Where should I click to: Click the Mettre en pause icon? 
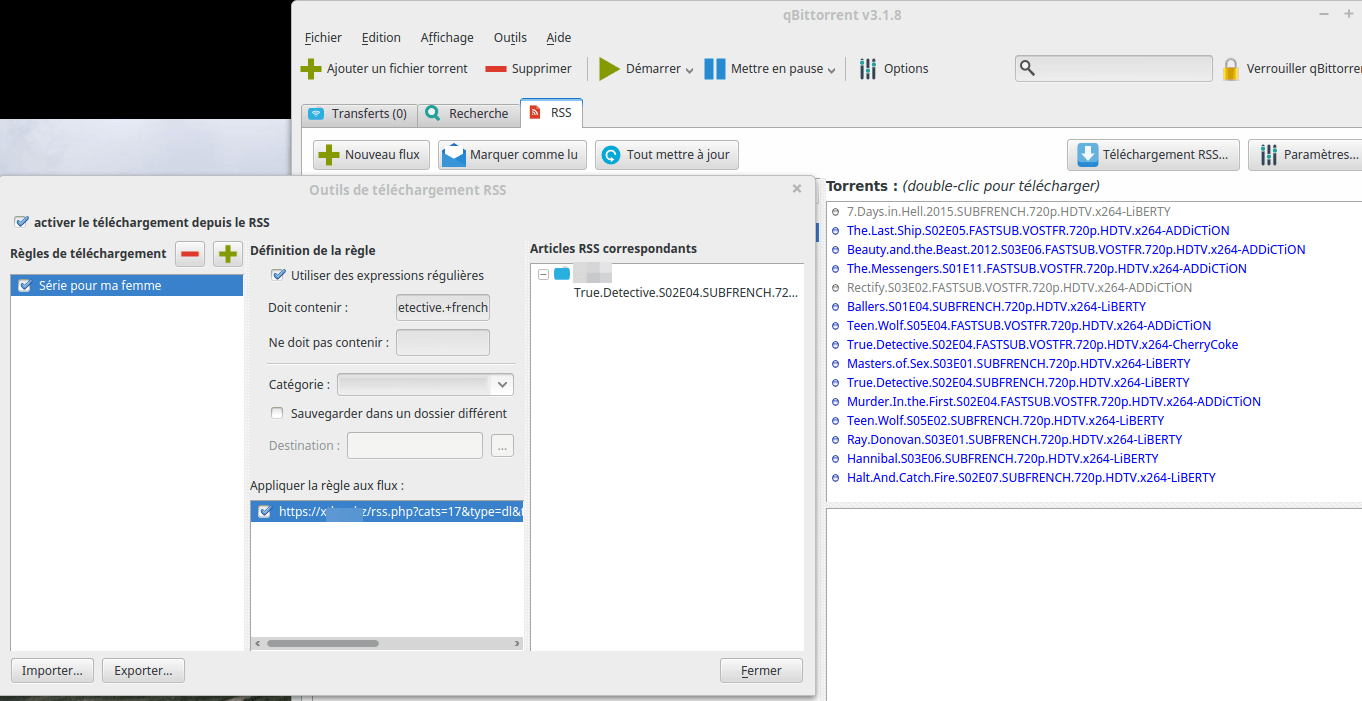[715, 69]
